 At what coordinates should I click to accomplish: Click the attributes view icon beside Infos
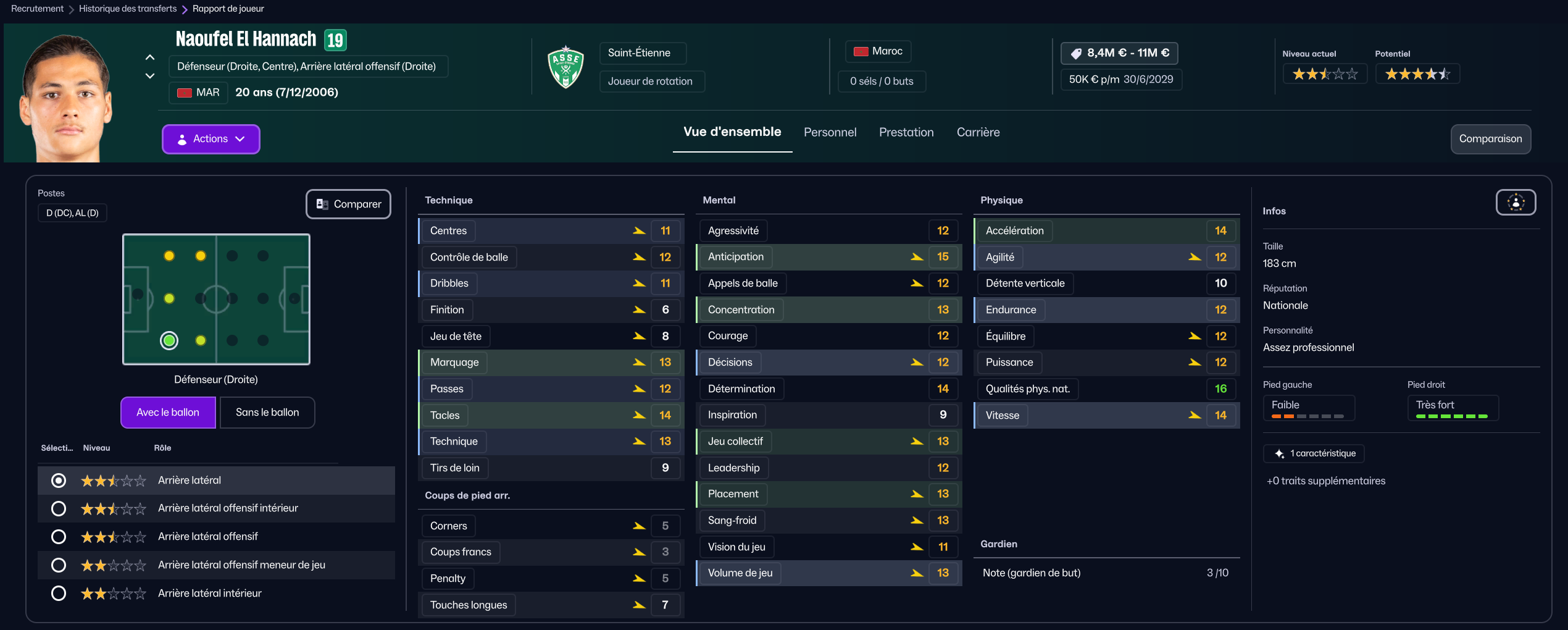[1516, 203]
